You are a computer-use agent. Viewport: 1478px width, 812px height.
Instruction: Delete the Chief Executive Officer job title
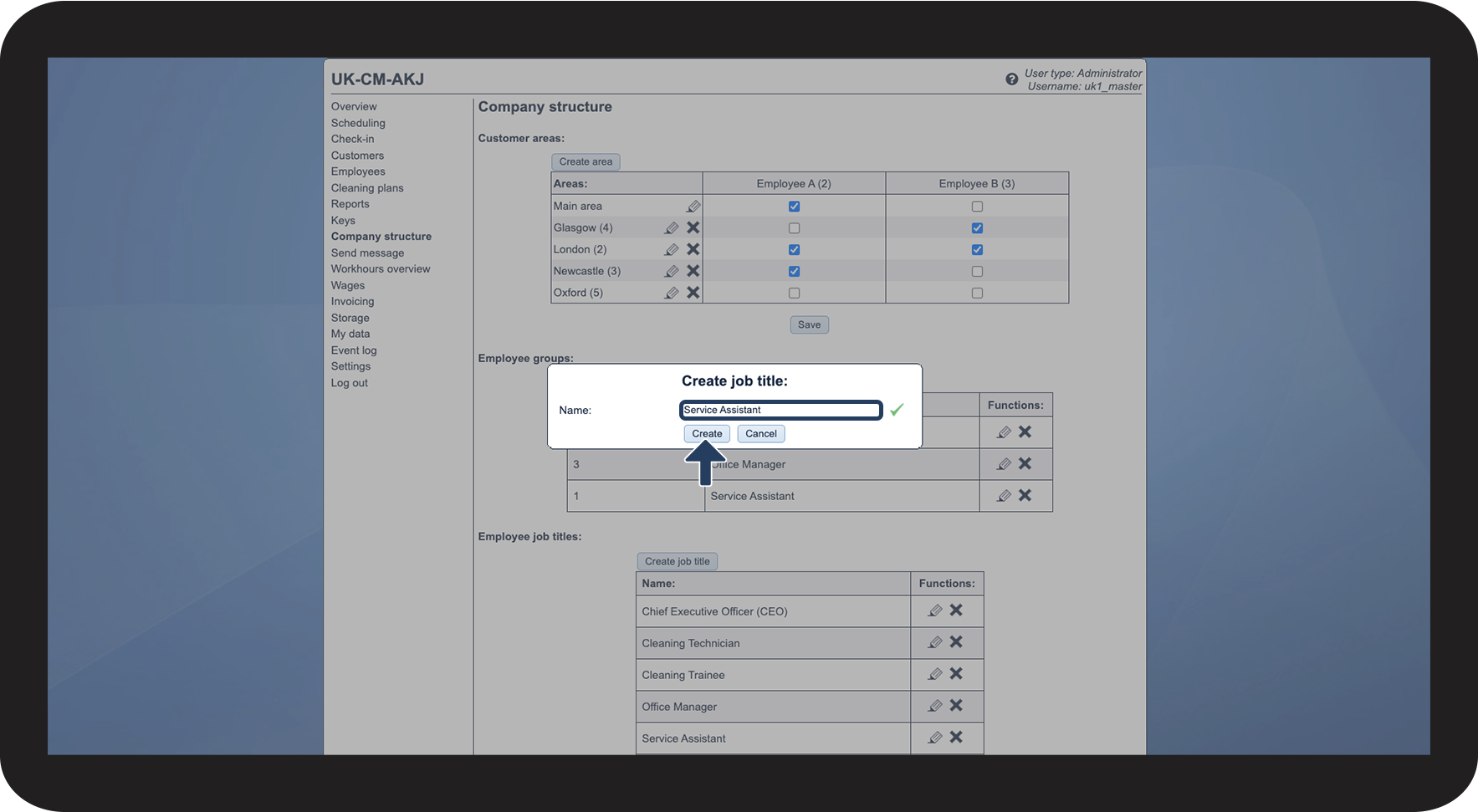pos(956,610)
